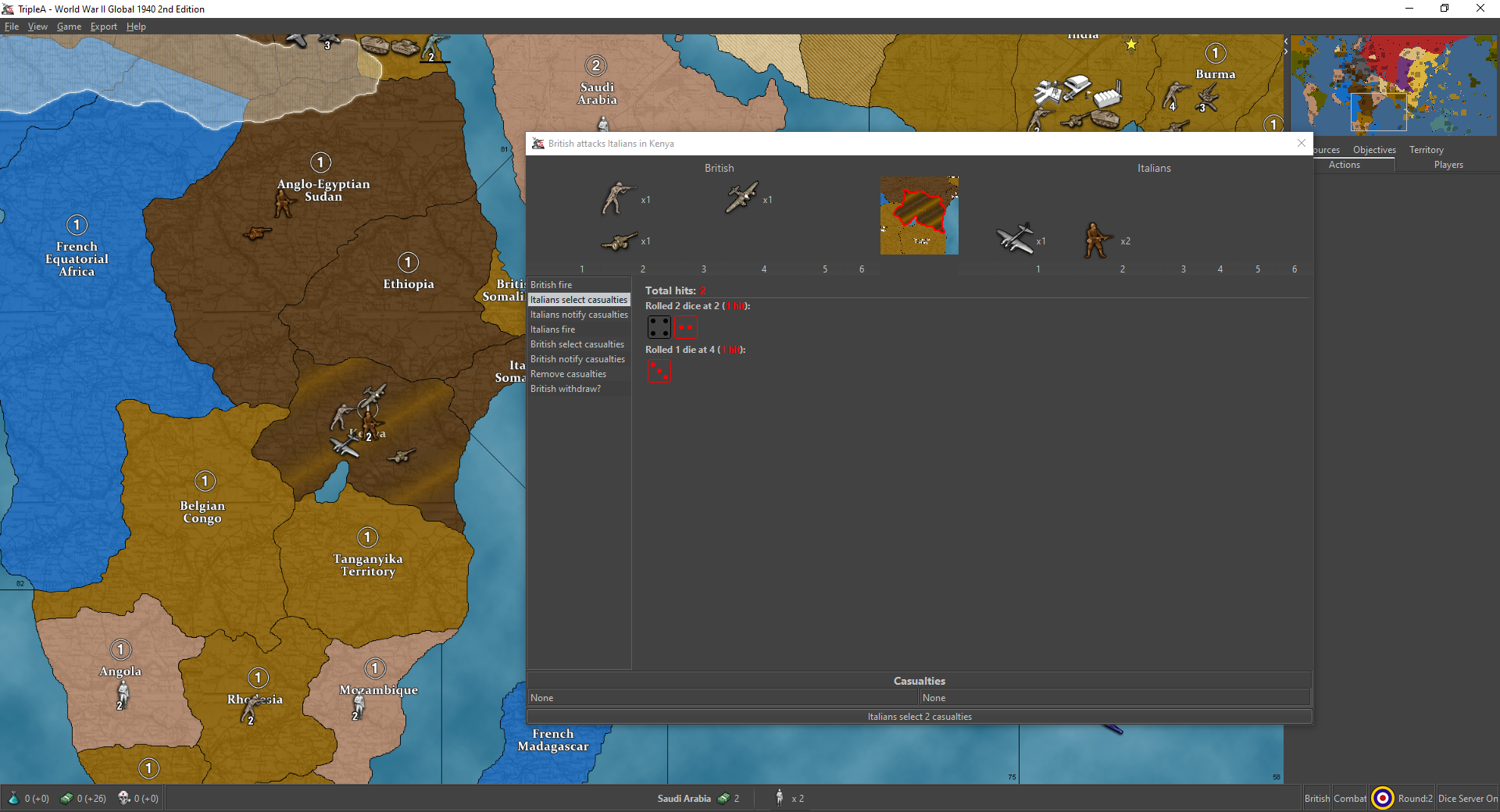Click the Italian aircraft unit in battle panel
The width and height of the screenshot is (1500, 812).
1015,238
